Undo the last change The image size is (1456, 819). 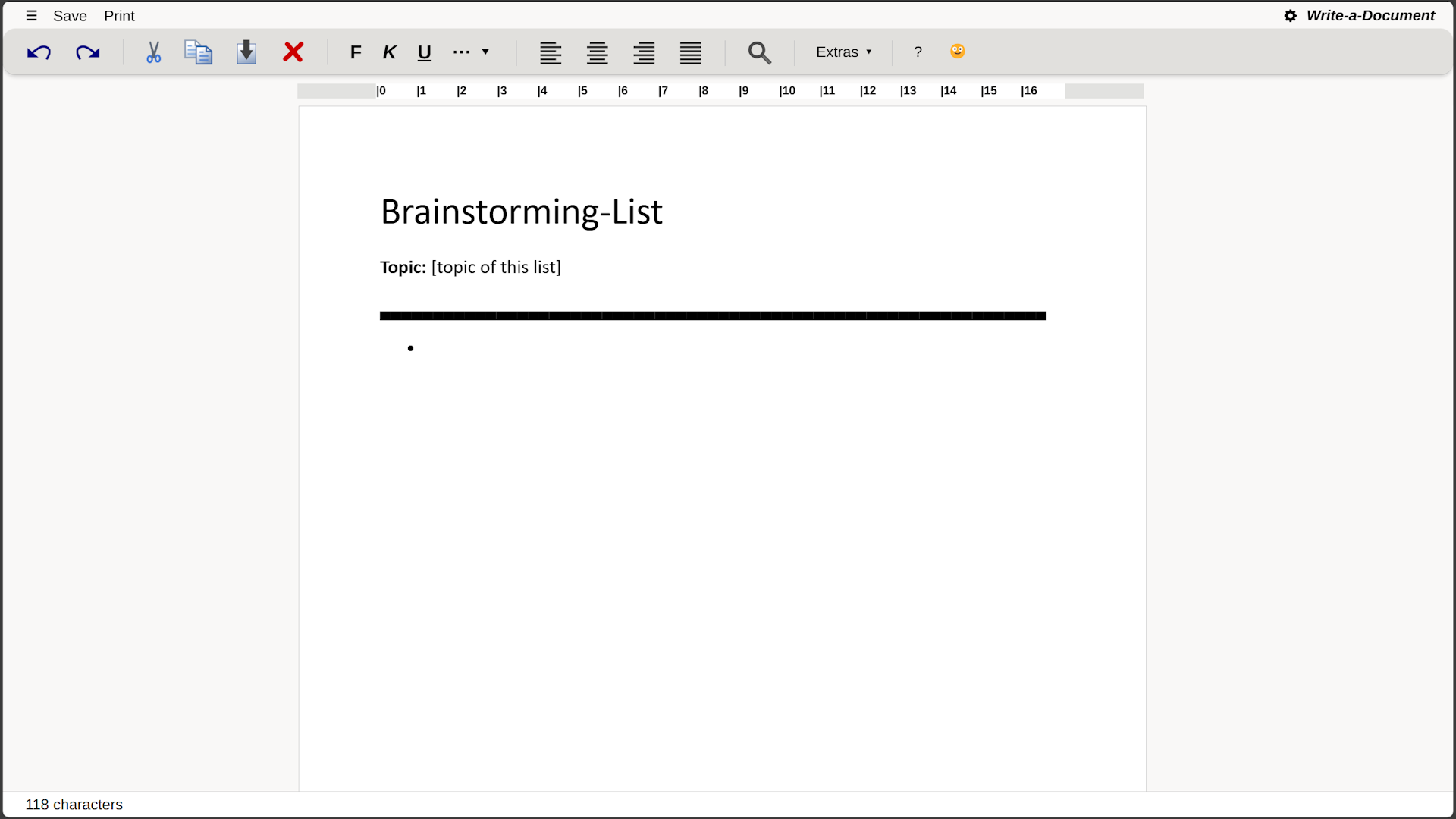click(39, 52)
